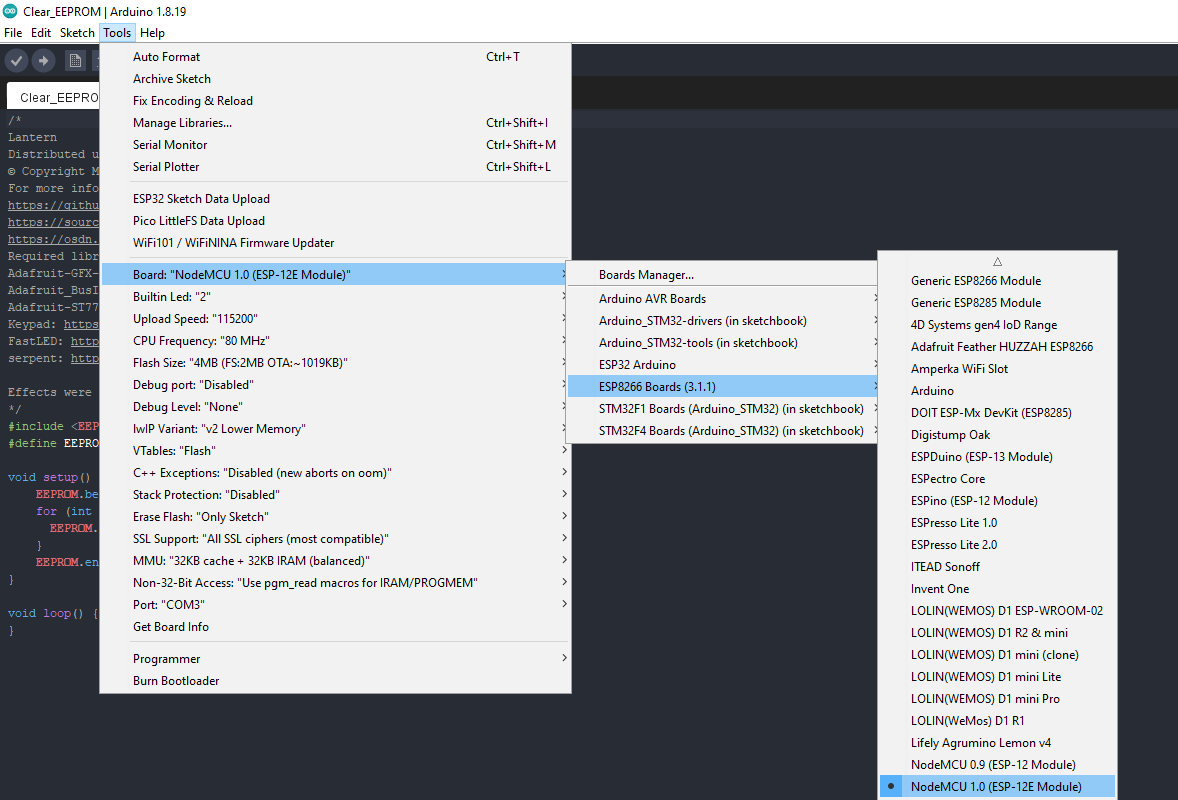Select Generic ESP8266 Module board
1178x800 pixels.
pos(975,281)
